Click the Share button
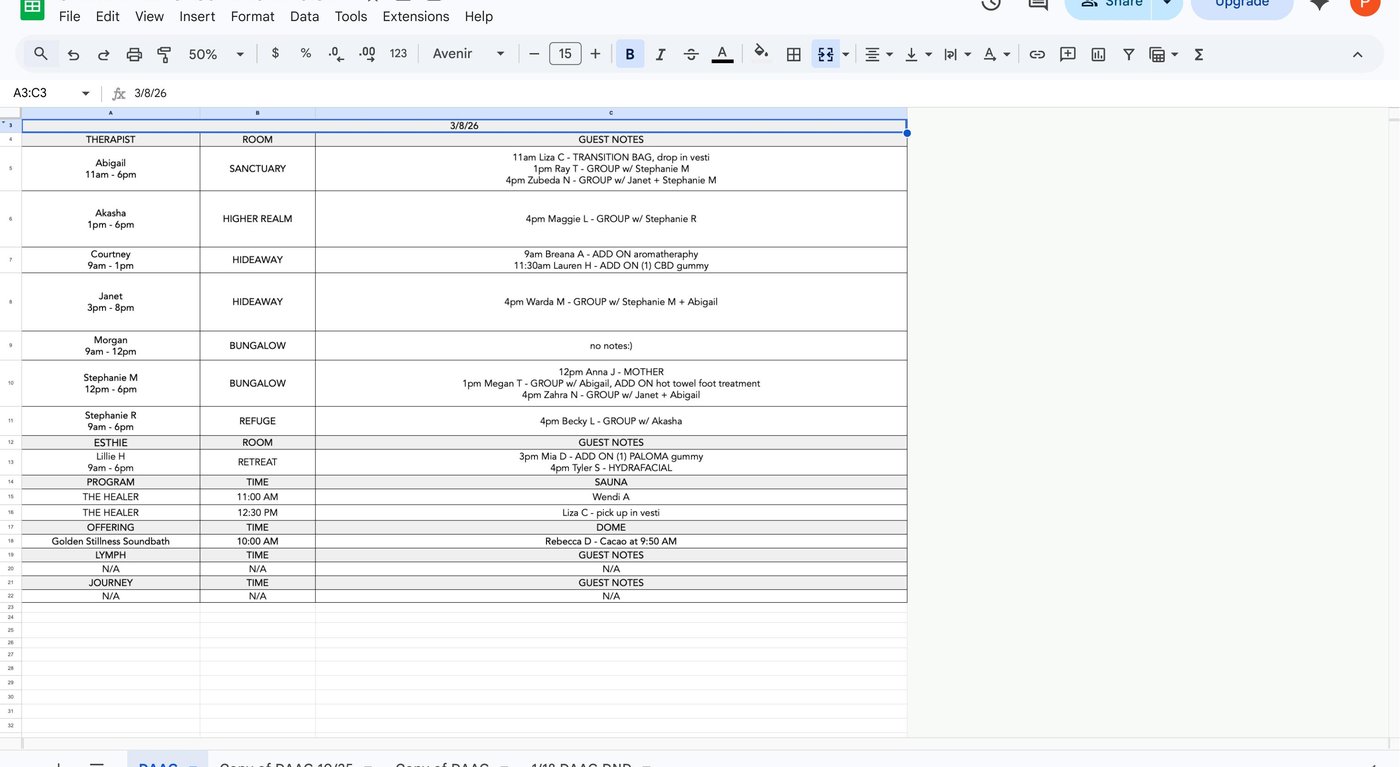 [x=1114, y=3]
